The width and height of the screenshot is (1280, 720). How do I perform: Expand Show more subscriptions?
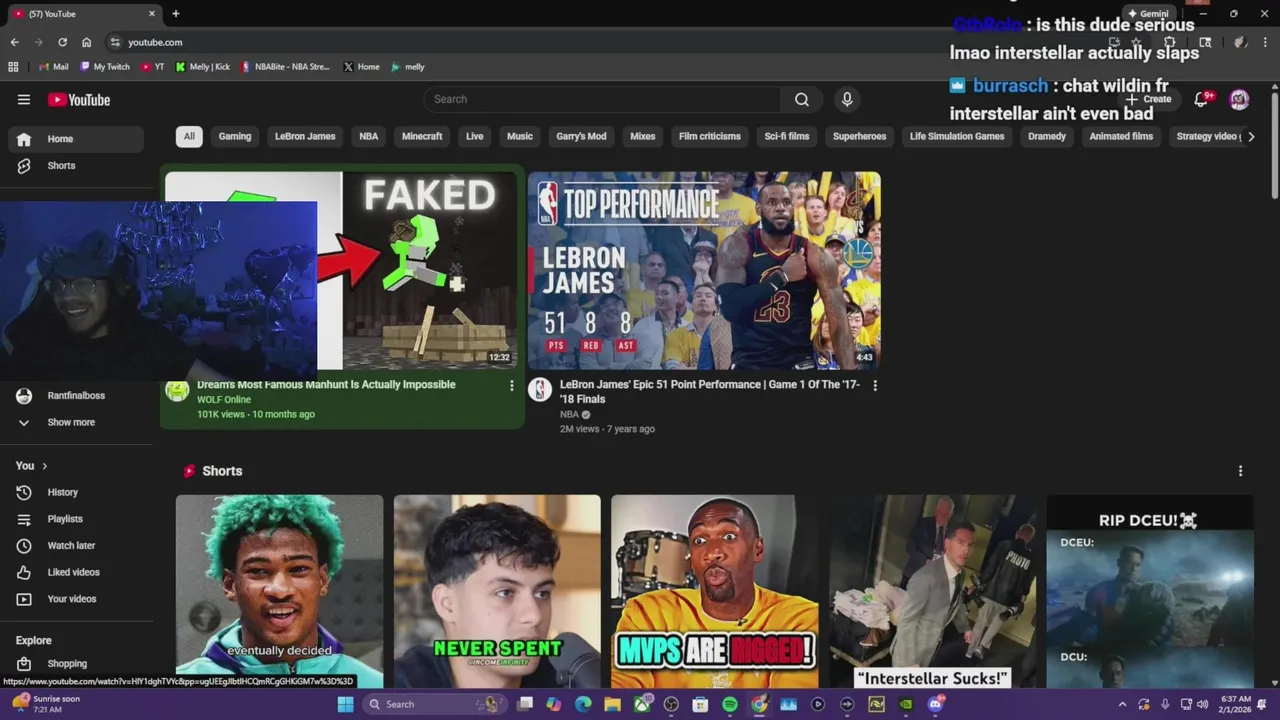click(x=76, y=423)
